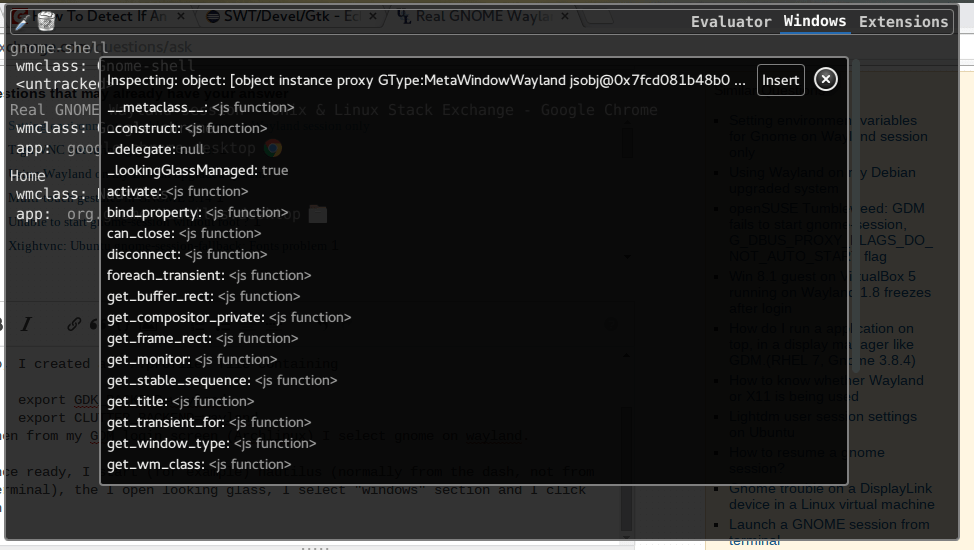Open the gnome-shell window entry

pos(58,48)
